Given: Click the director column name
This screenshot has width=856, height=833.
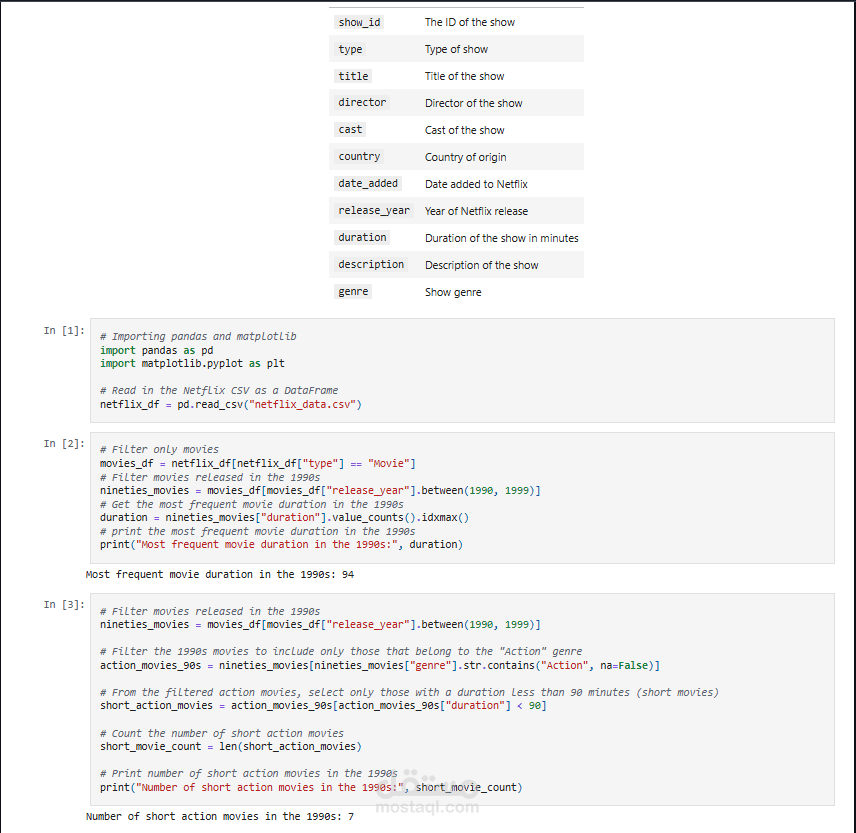Looking at the screenshot, I should click(x=362, y=103).
